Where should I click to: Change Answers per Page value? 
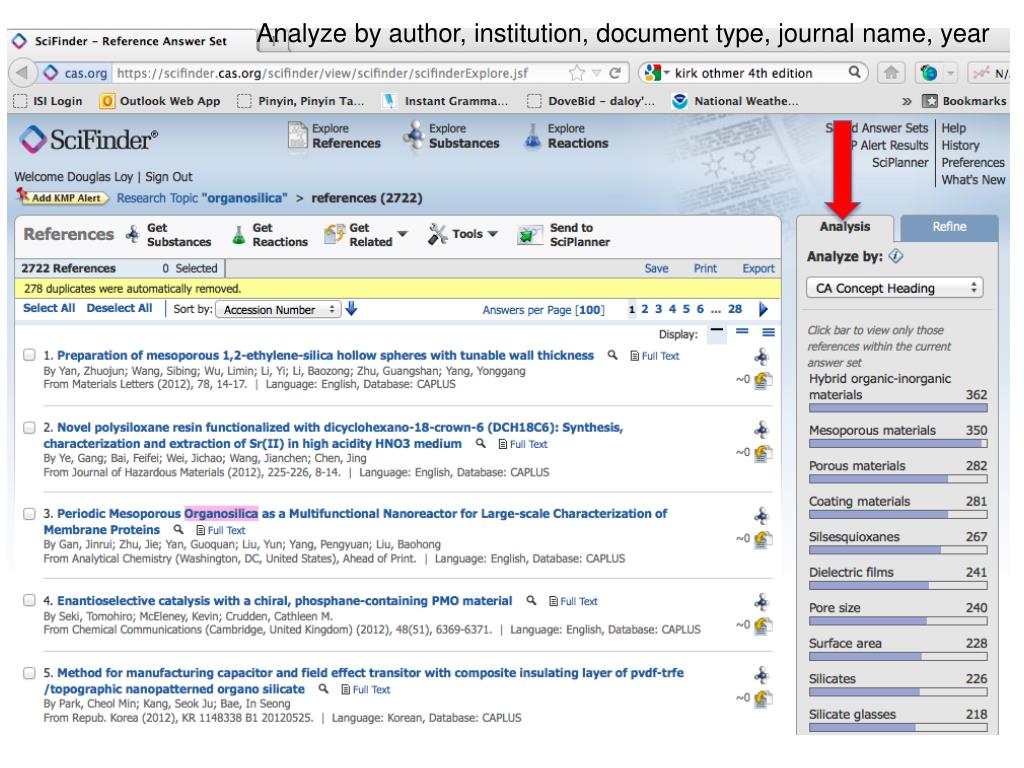590,310
